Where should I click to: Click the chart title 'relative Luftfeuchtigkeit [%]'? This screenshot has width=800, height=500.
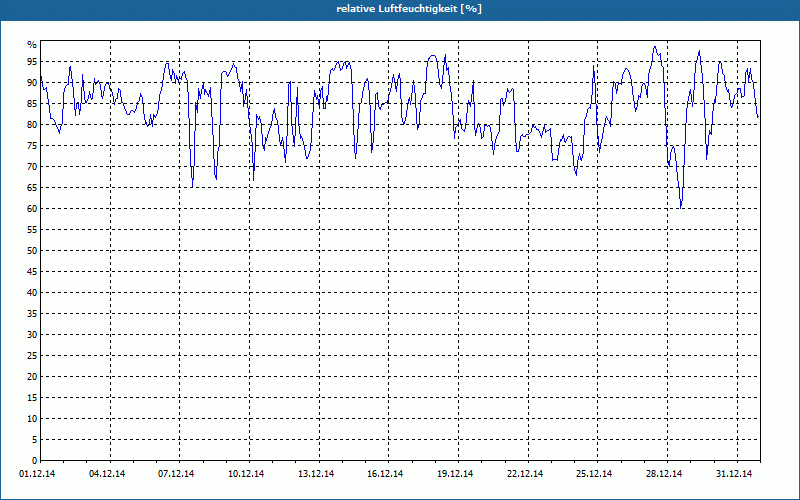tap(409, 9)
